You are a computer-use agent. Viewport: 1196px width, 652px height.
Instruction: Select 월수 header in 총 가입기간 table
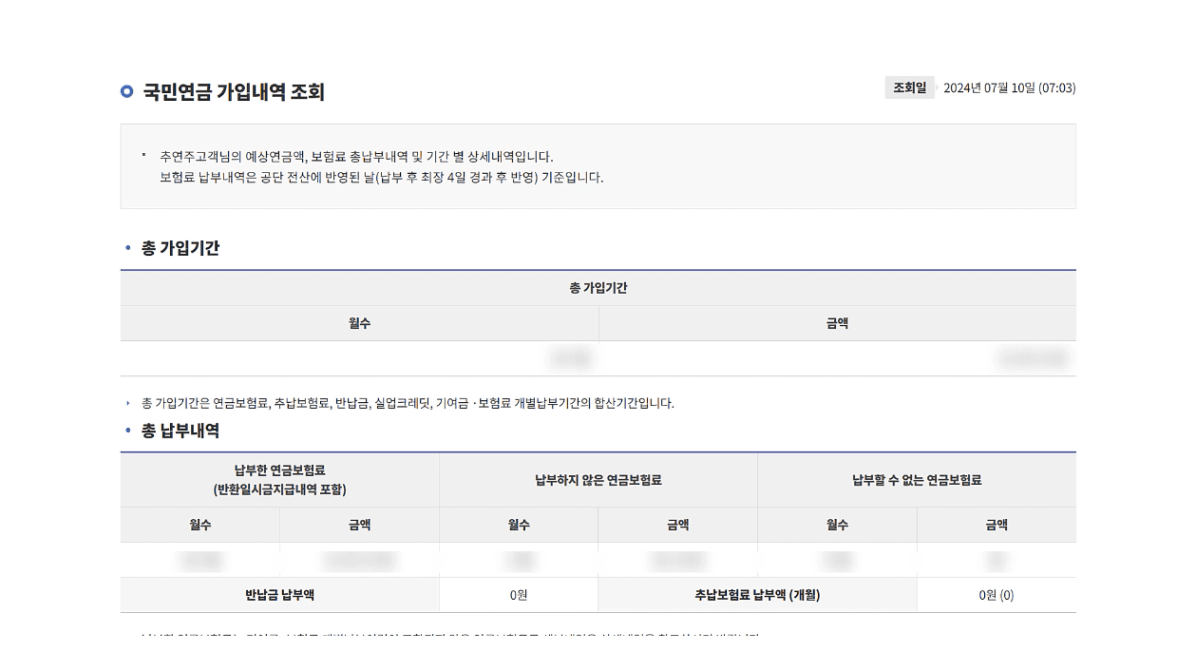point(359,323)
